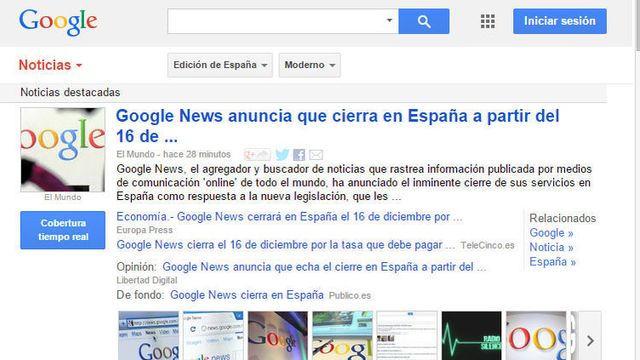The image size is (640, 360).
Task: Open De fondo Google News cierra en España
Action: 247,295
